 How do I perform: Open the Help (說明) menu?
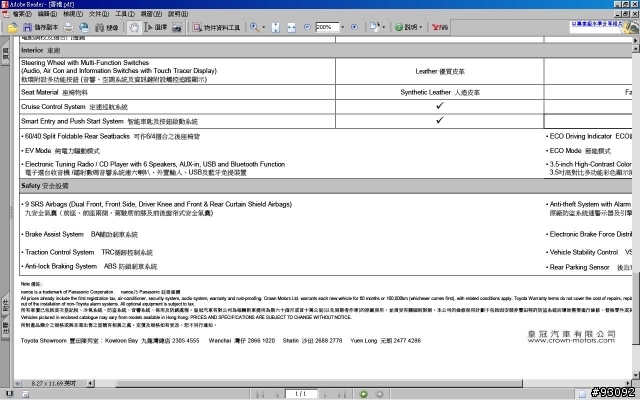coord(178,14)
